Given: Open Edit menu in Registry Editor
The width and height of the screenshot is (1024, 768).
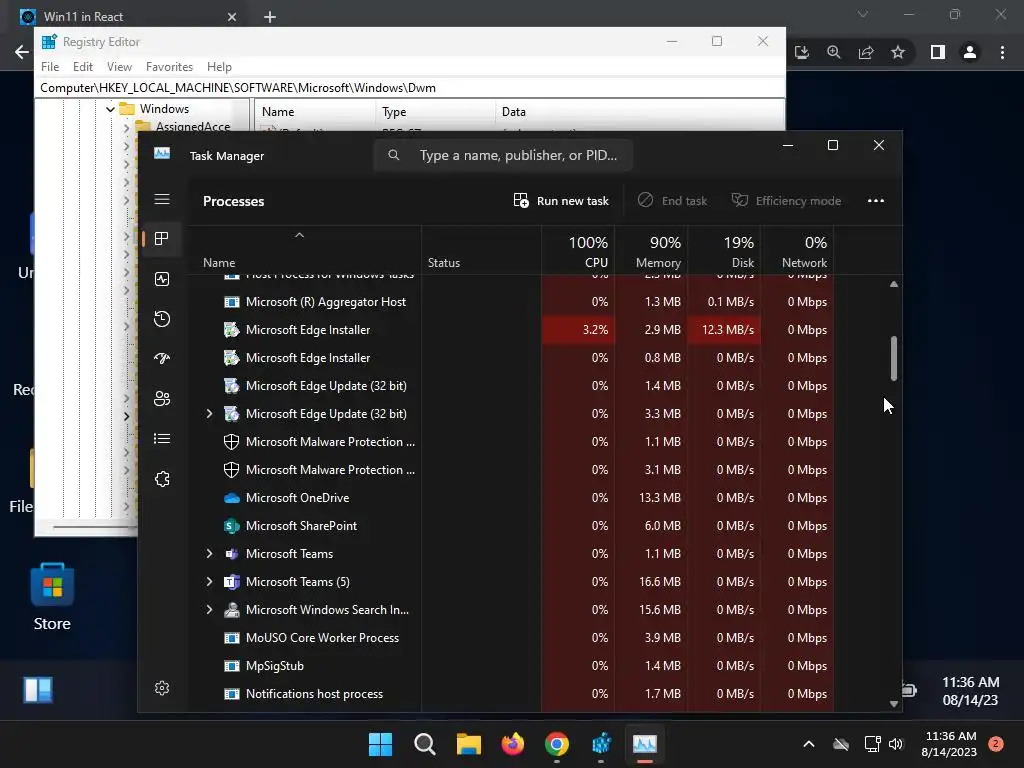Looking at the screenshot, I should 83,67.
